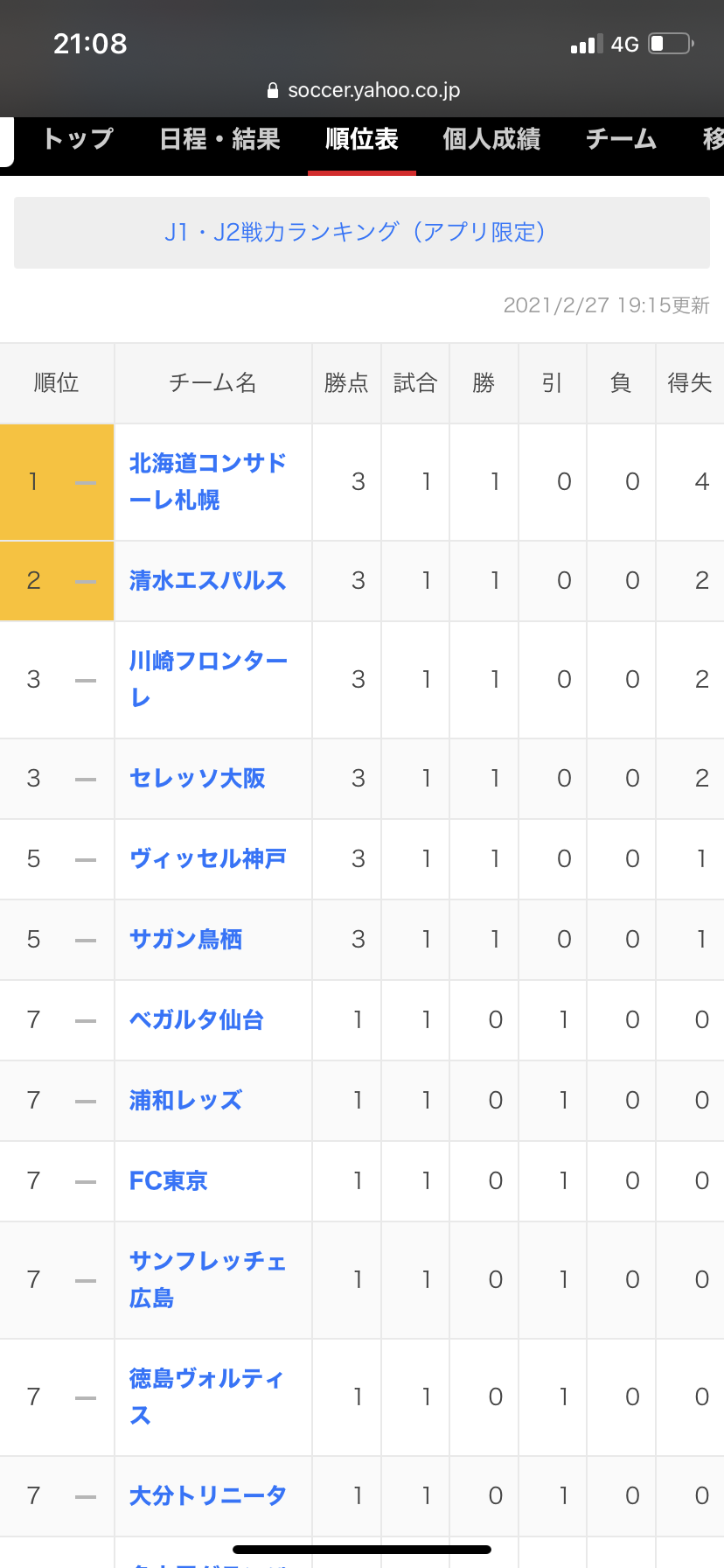Open the 個人成績 tab

(491, 139)
